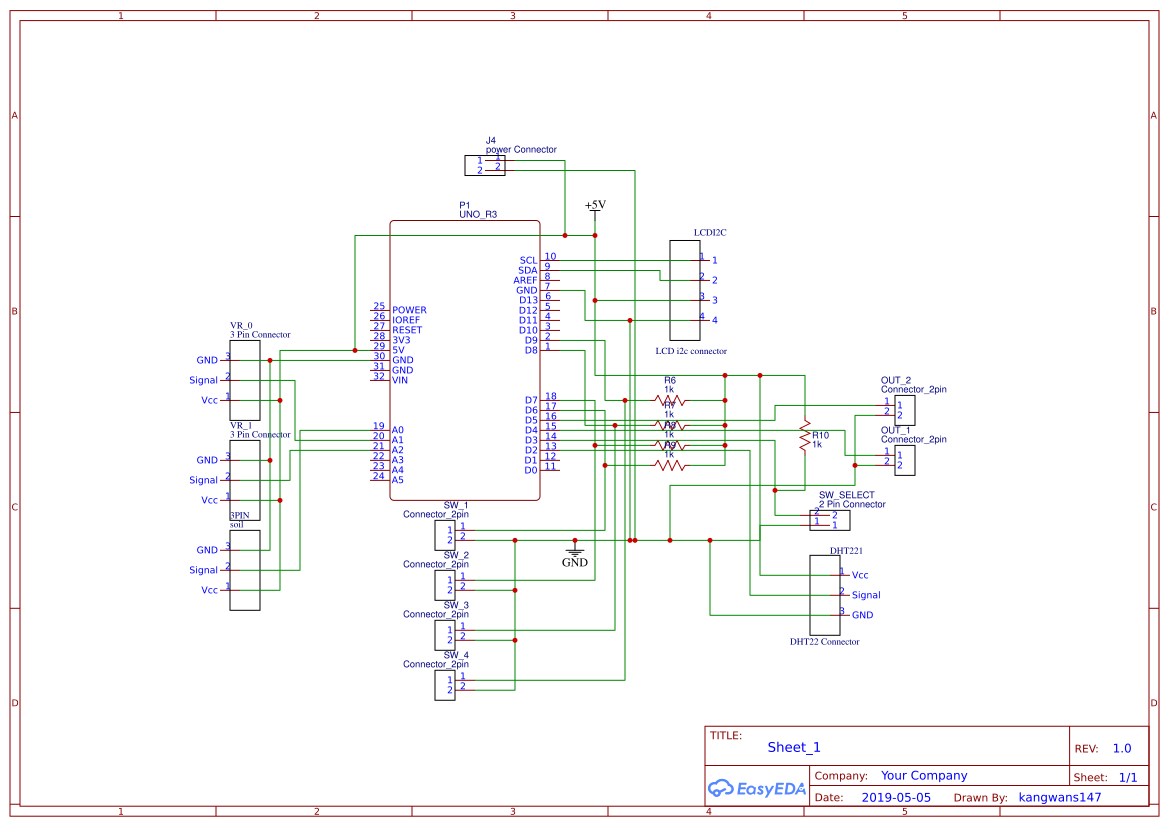Select the DHT221 connector symbol
1169x827 pixels.
coord(826,593)
